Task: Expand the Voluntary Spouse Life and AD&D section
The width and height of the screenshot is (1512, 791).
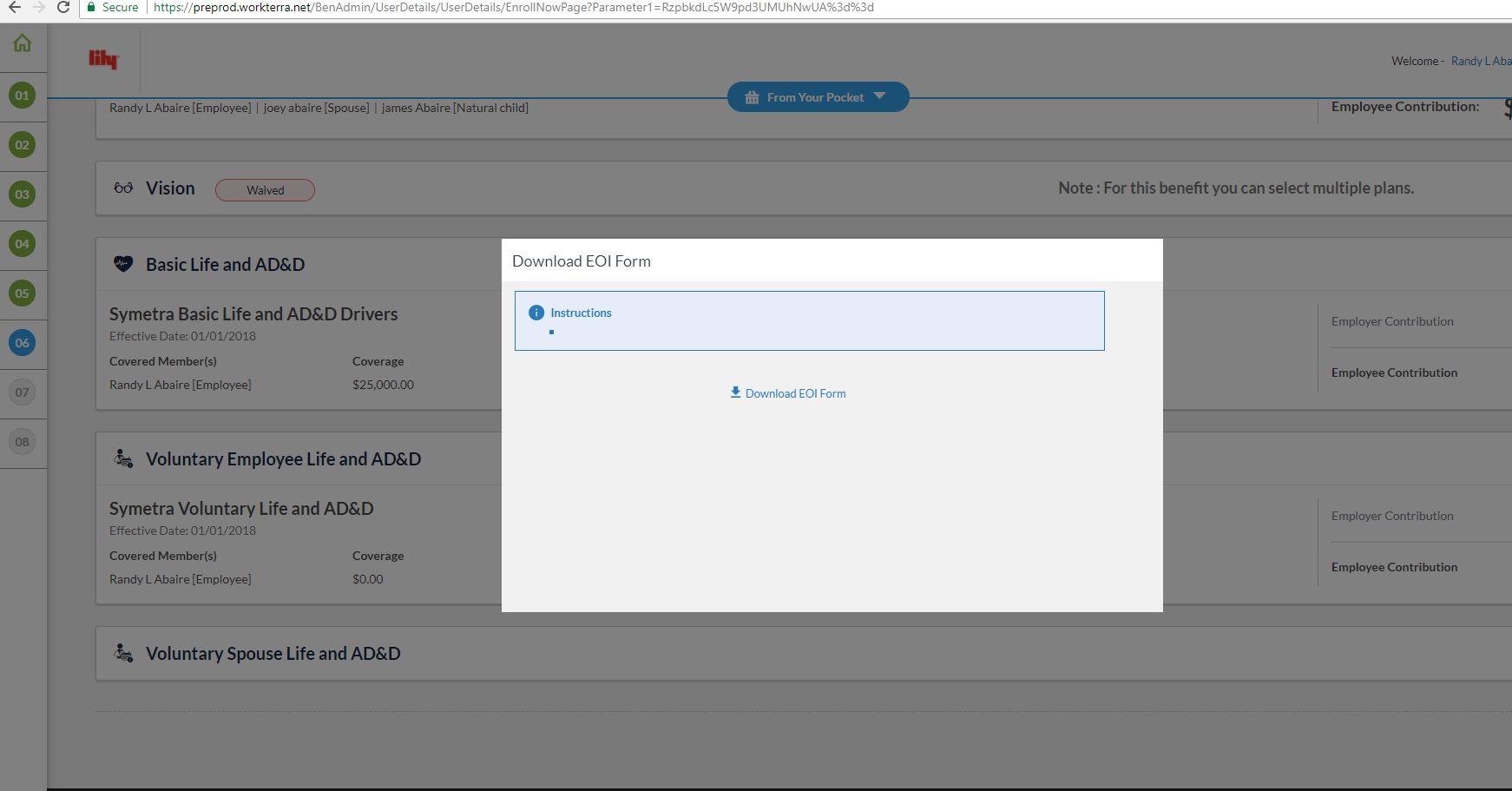Action: click(273, 654)
